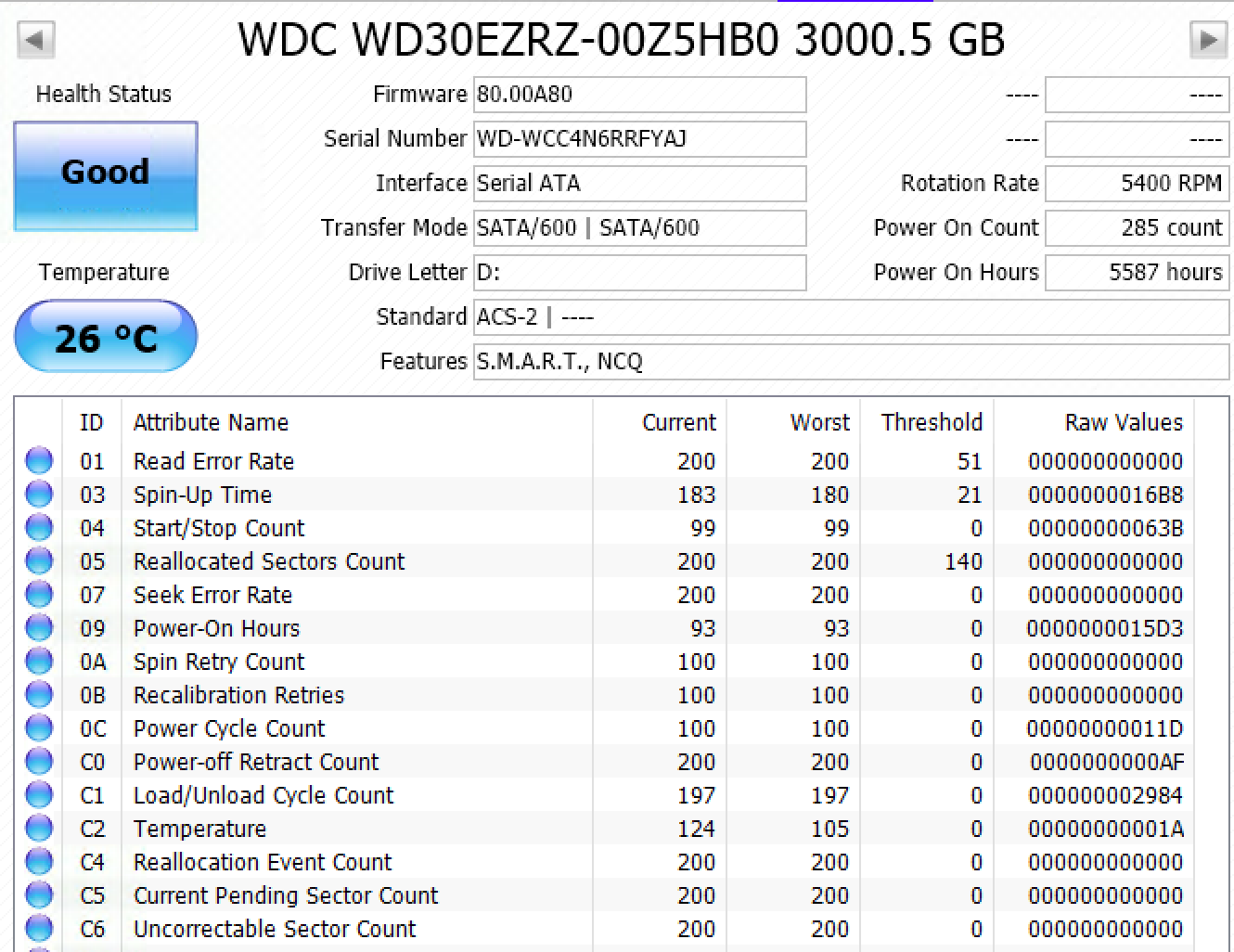Click the Features field showing S.M.A.R.T., NCQ

tap(851, 362)
